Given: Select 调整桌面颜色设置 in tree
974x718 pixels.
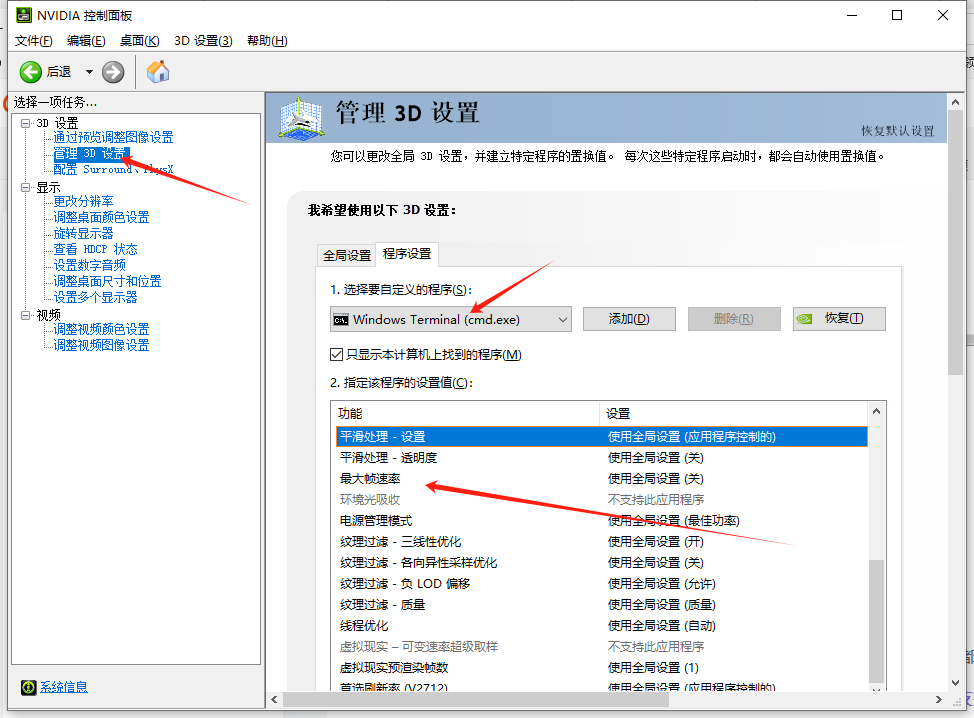Looking at the screenshot, I should pyautogui.click(x=101, y=217).
